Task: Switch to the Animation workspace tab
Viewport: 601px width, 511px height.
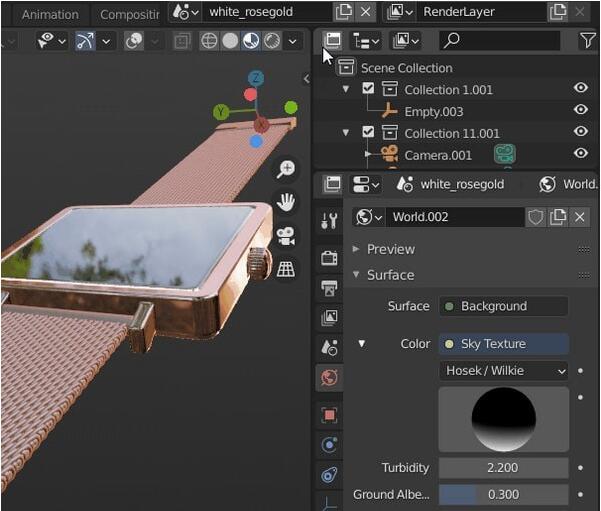Action: [x=50, y=15]
